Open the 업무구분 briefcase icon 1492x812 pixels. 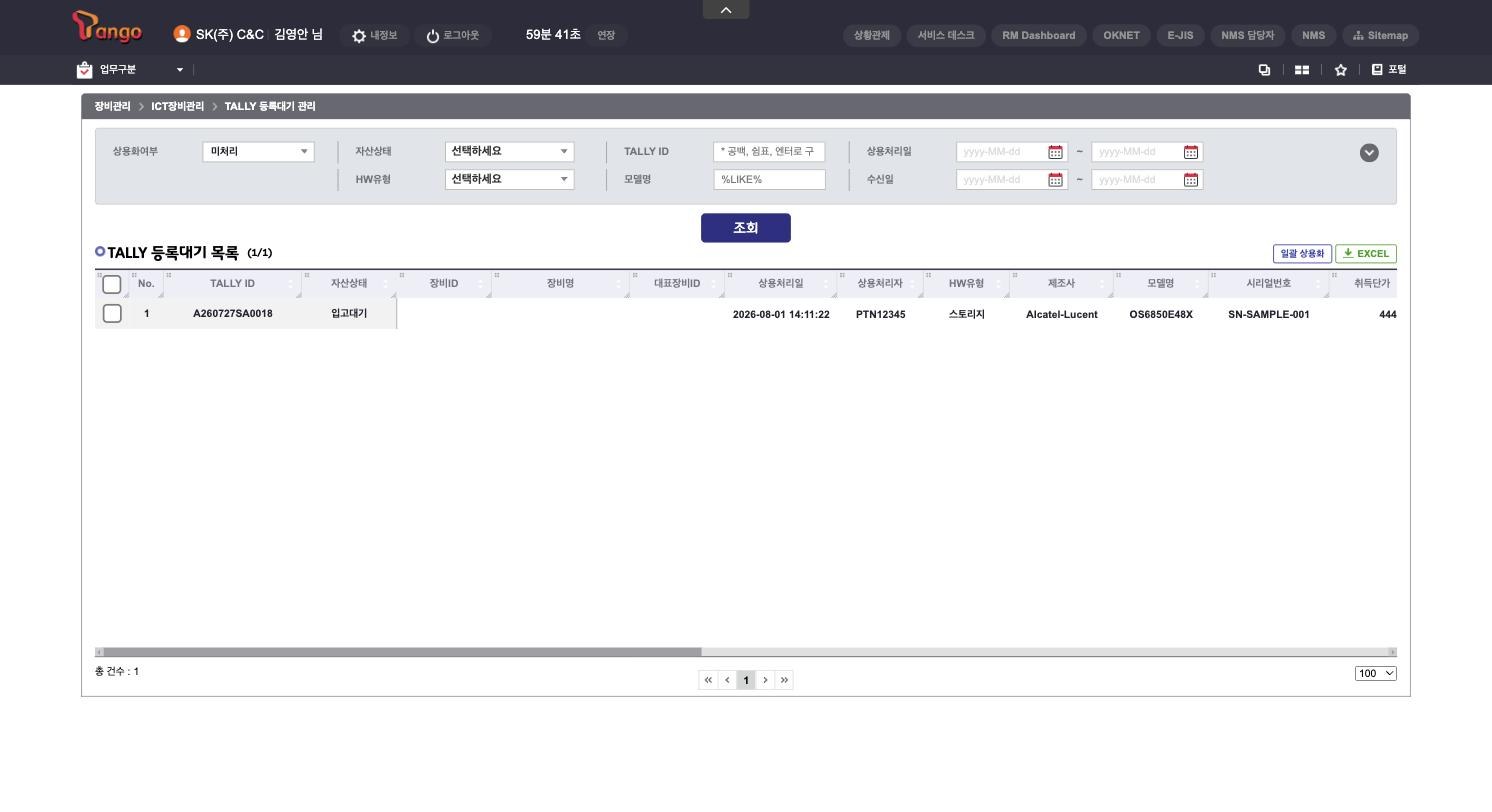coord(84,70)
